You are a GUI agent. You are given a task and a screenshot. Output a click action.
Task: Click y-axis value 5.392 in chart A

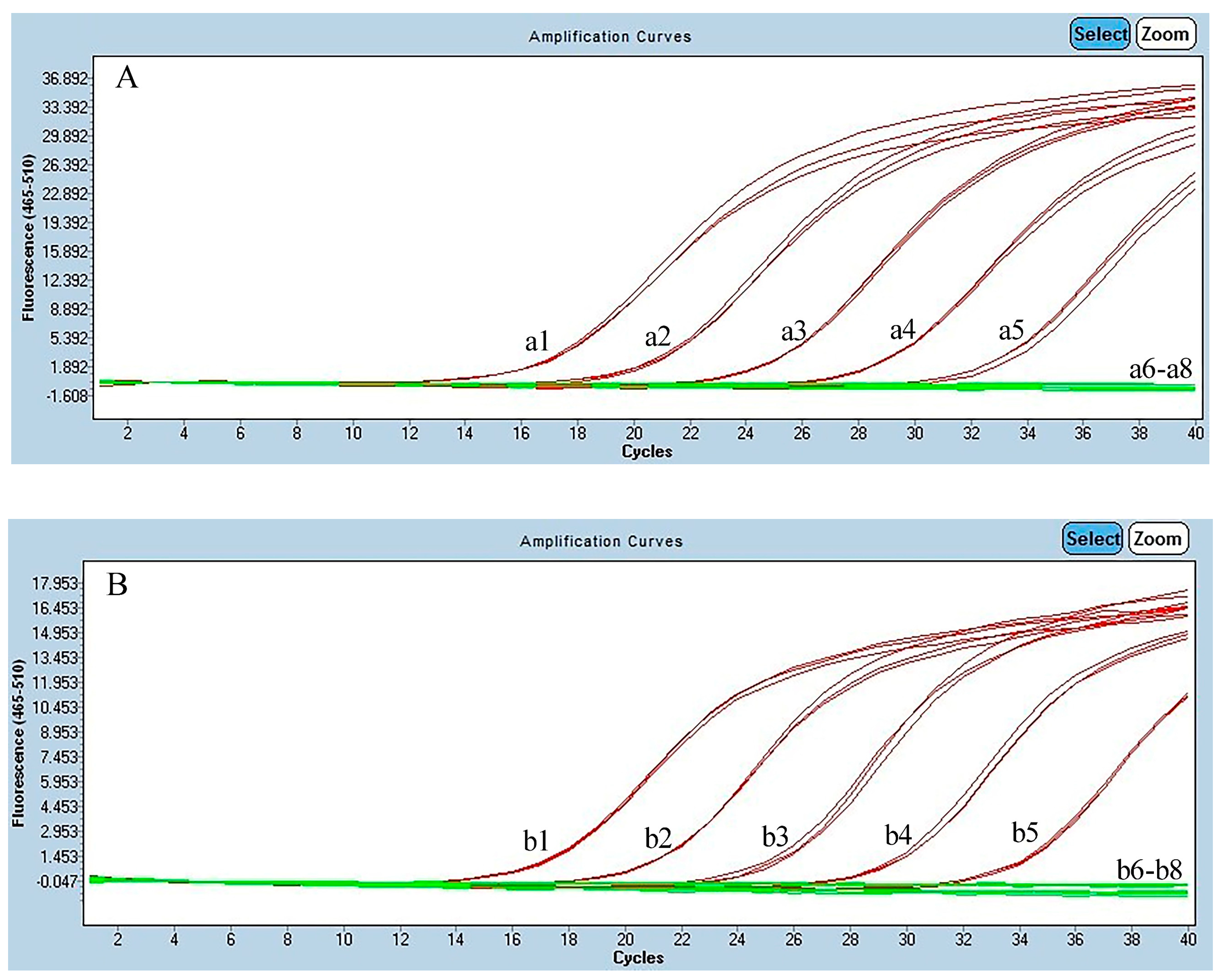[69, 338]
